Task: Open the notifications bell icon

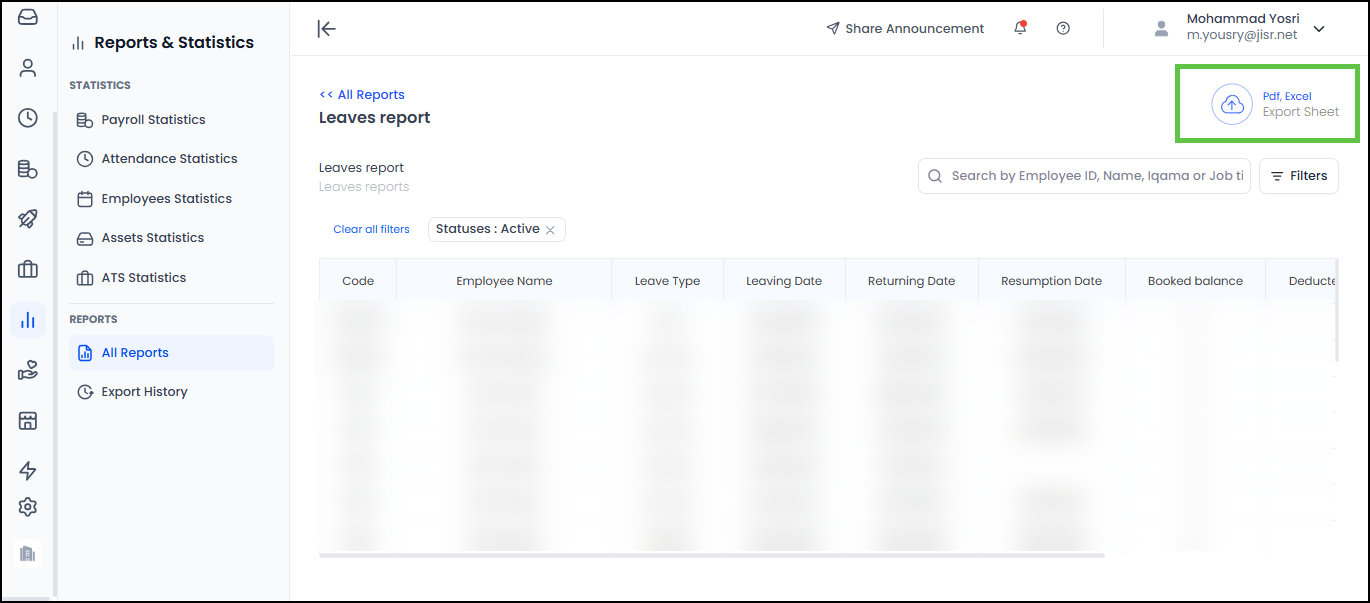Action: [1020, 28]
